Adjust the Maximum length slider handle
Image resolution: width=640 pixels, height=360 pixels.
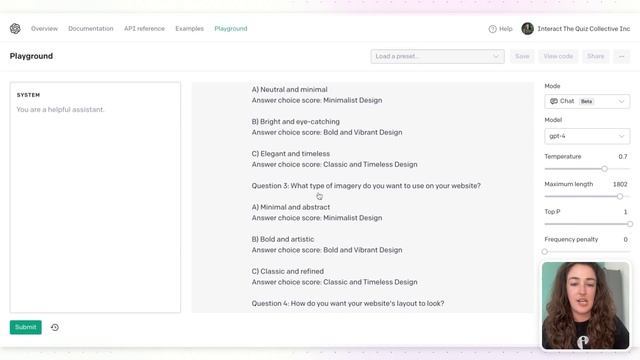coord(620,196)
